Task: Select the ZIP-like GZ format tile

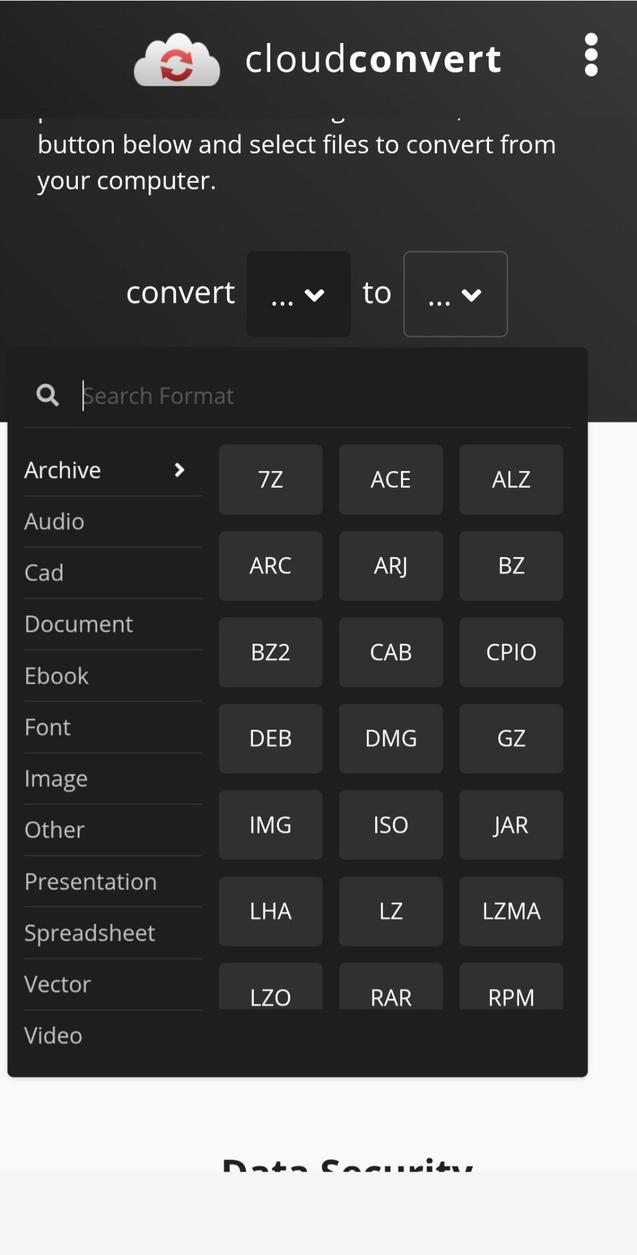Action: click(x=511, y=737)
